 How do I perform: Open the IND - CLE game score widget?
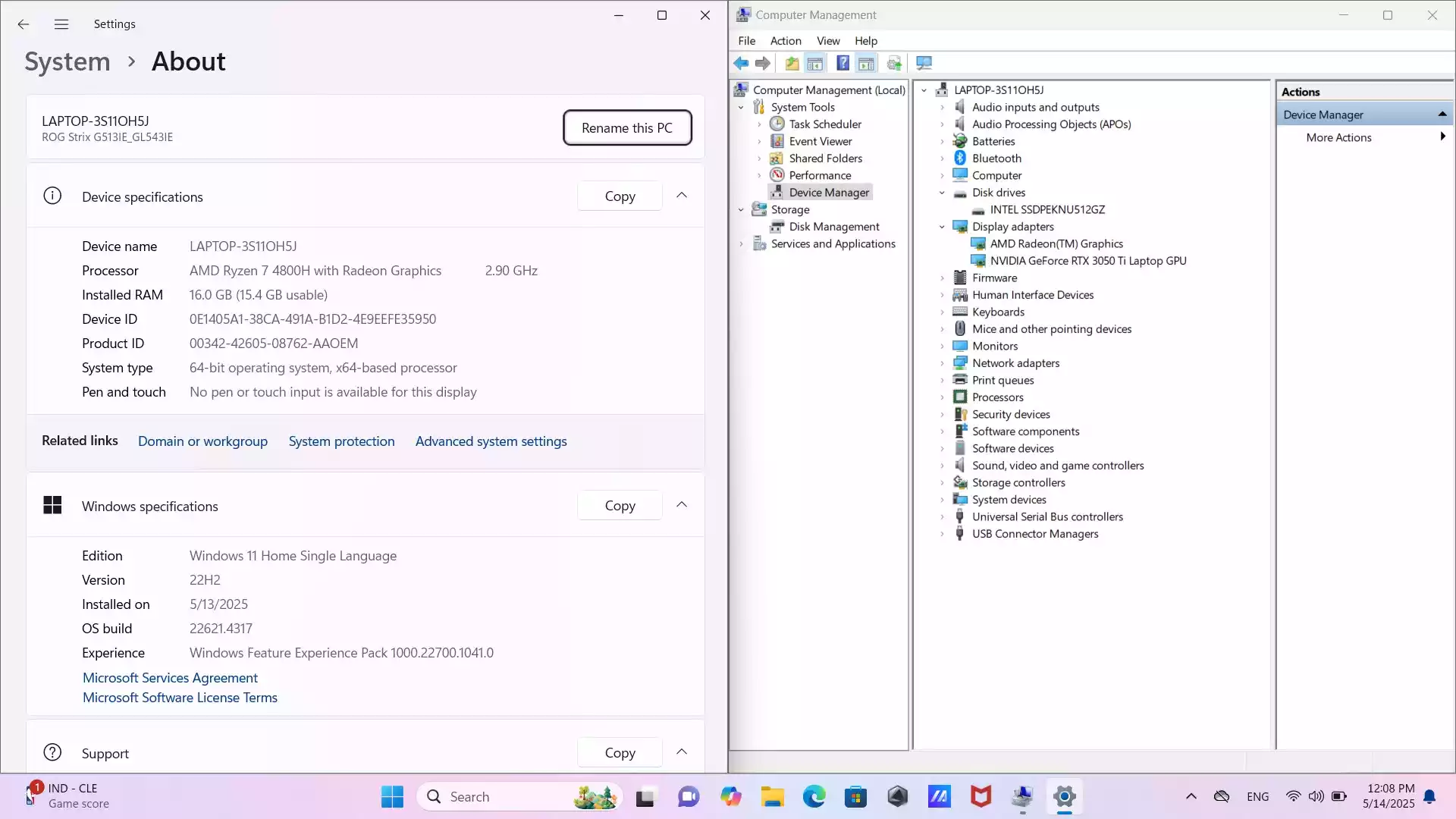pos(67,796)
